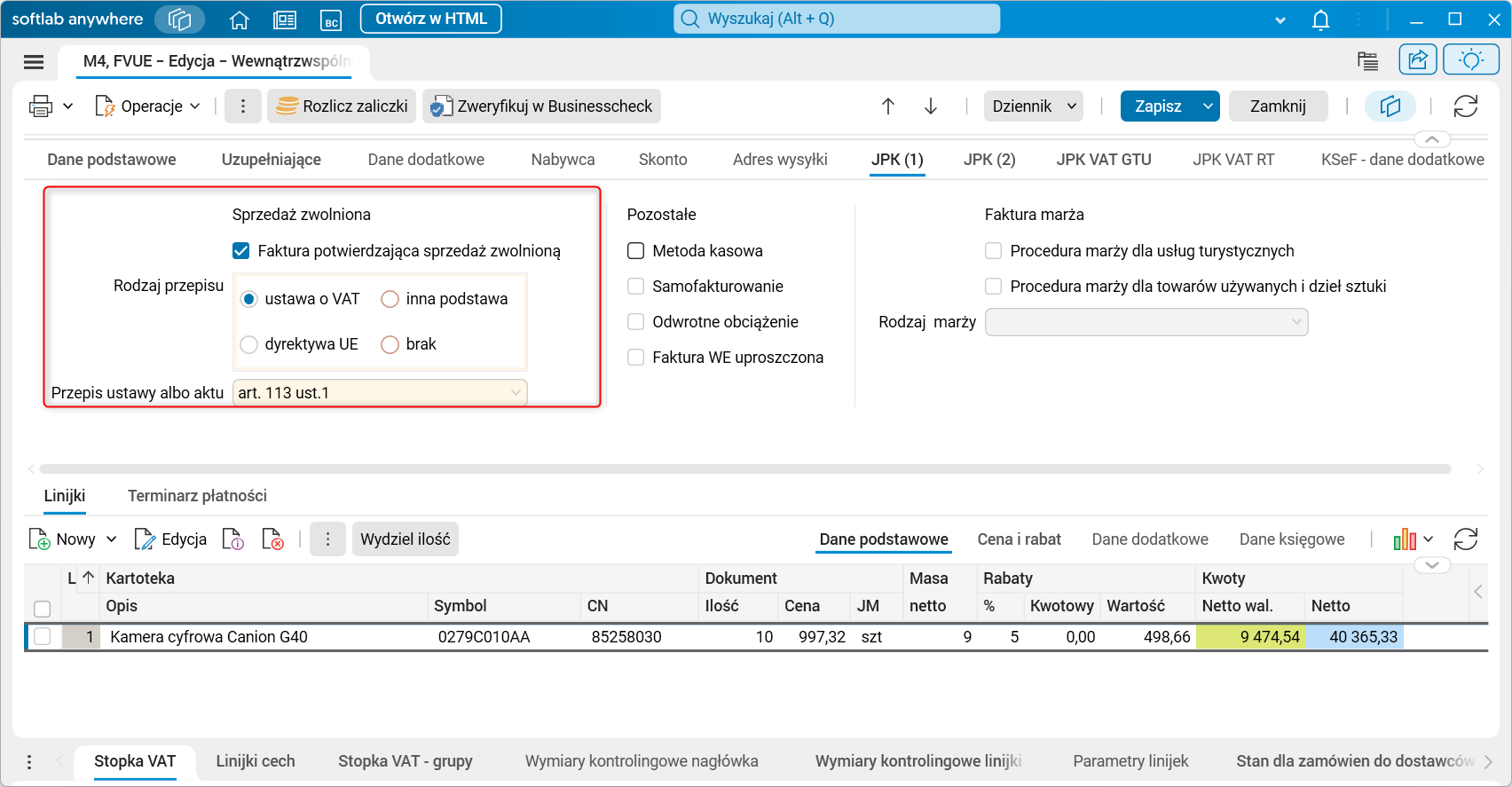Open the Terminarz płatności tab
Image resolution: width=1512 pixels, height=787 pixels.
(197, 496)
